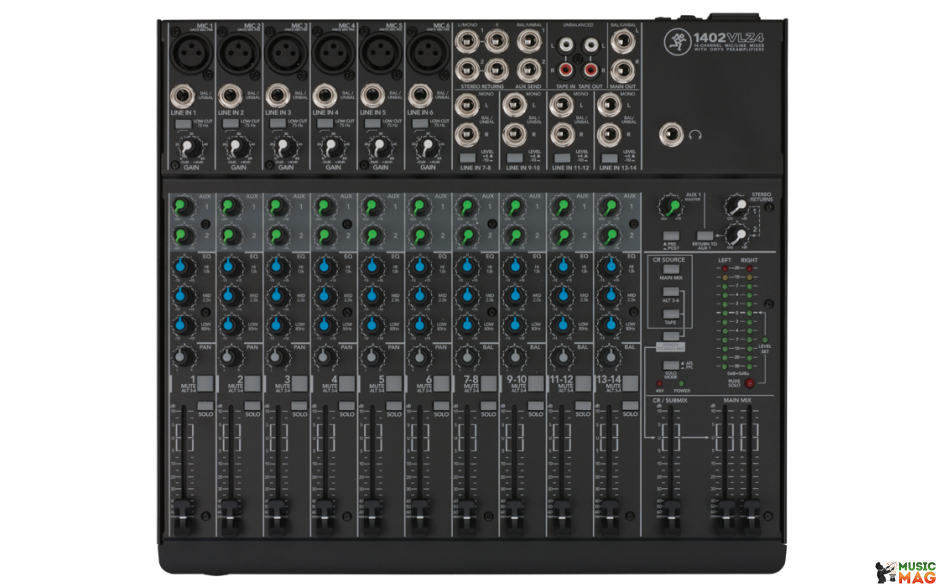The image size is (940, 587).
Task: Click the Aux 1 Master knob
Action: (671, 207)
